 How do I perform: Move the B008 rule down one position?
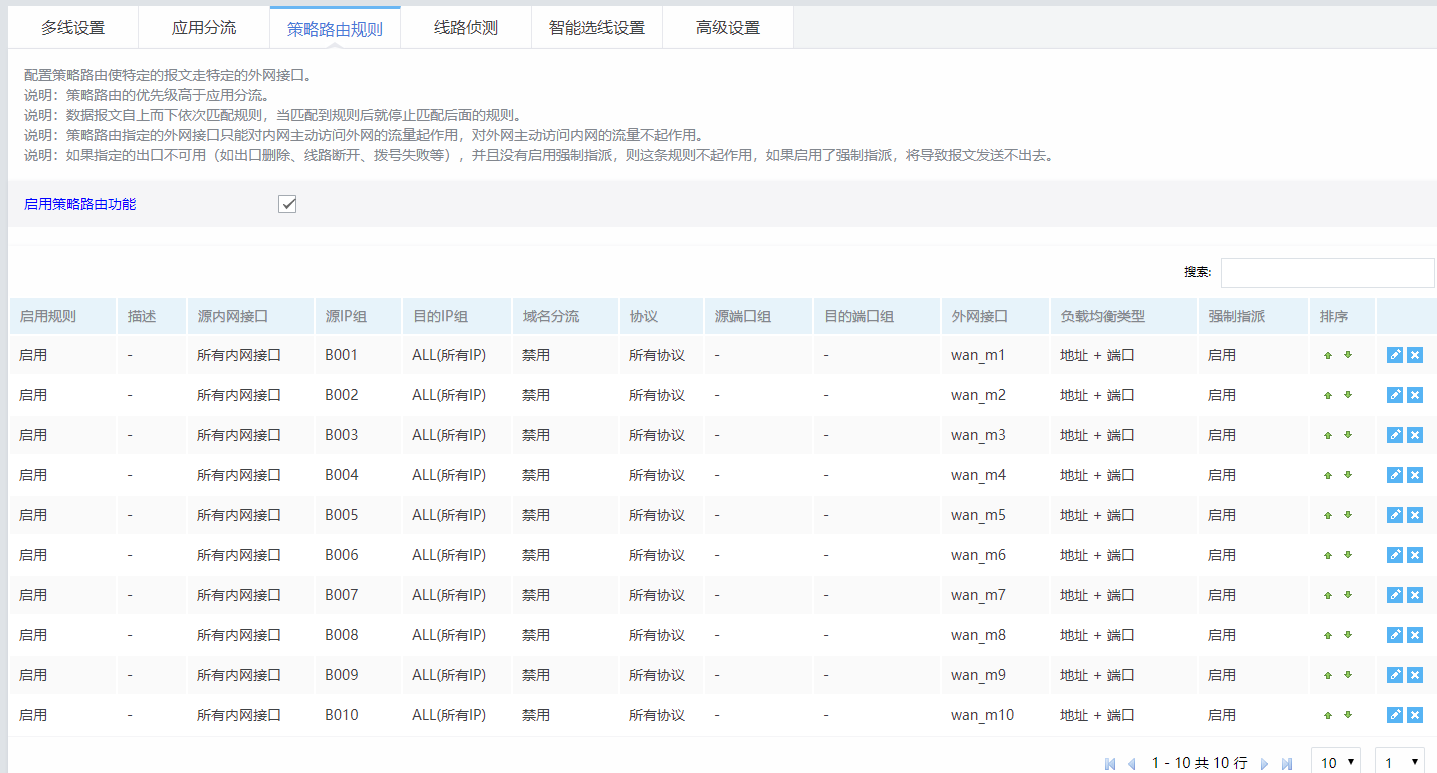click(1348, 635)
